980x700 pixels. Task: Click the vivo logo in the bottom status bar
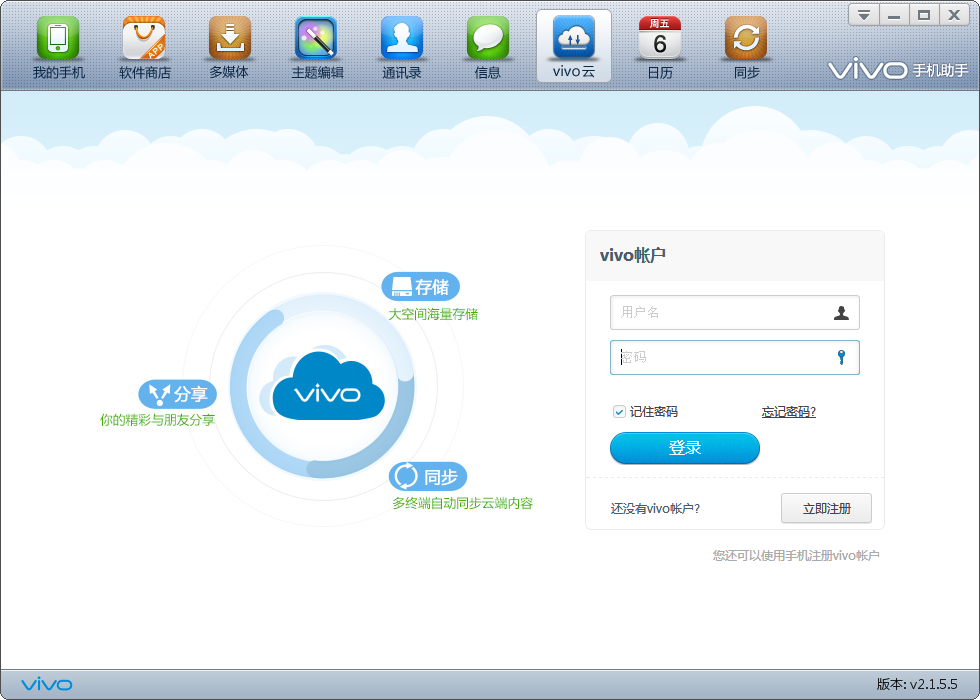(x=47, y=685)
